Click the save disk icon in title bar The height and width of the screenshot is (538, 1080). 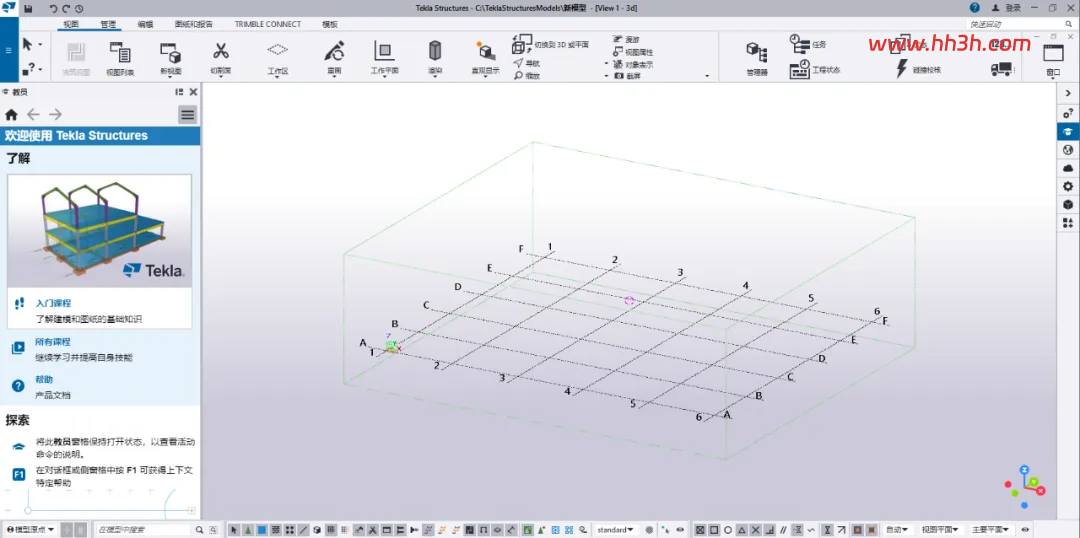(28, 8)
